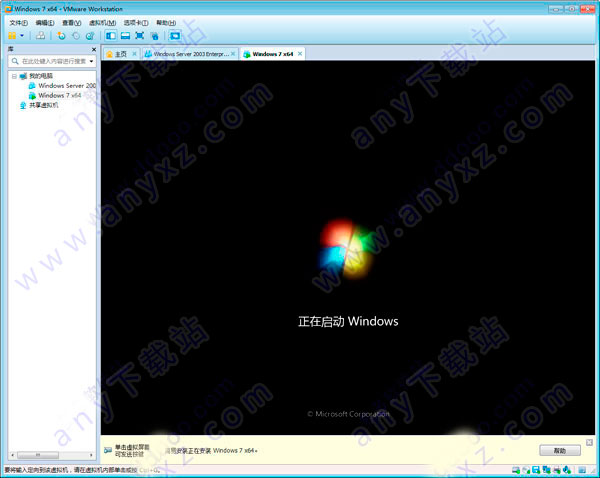The width and height of the screenshot is (600, 478).
Task: Click the library scrollbar left arrow
Action: [13, 455]
